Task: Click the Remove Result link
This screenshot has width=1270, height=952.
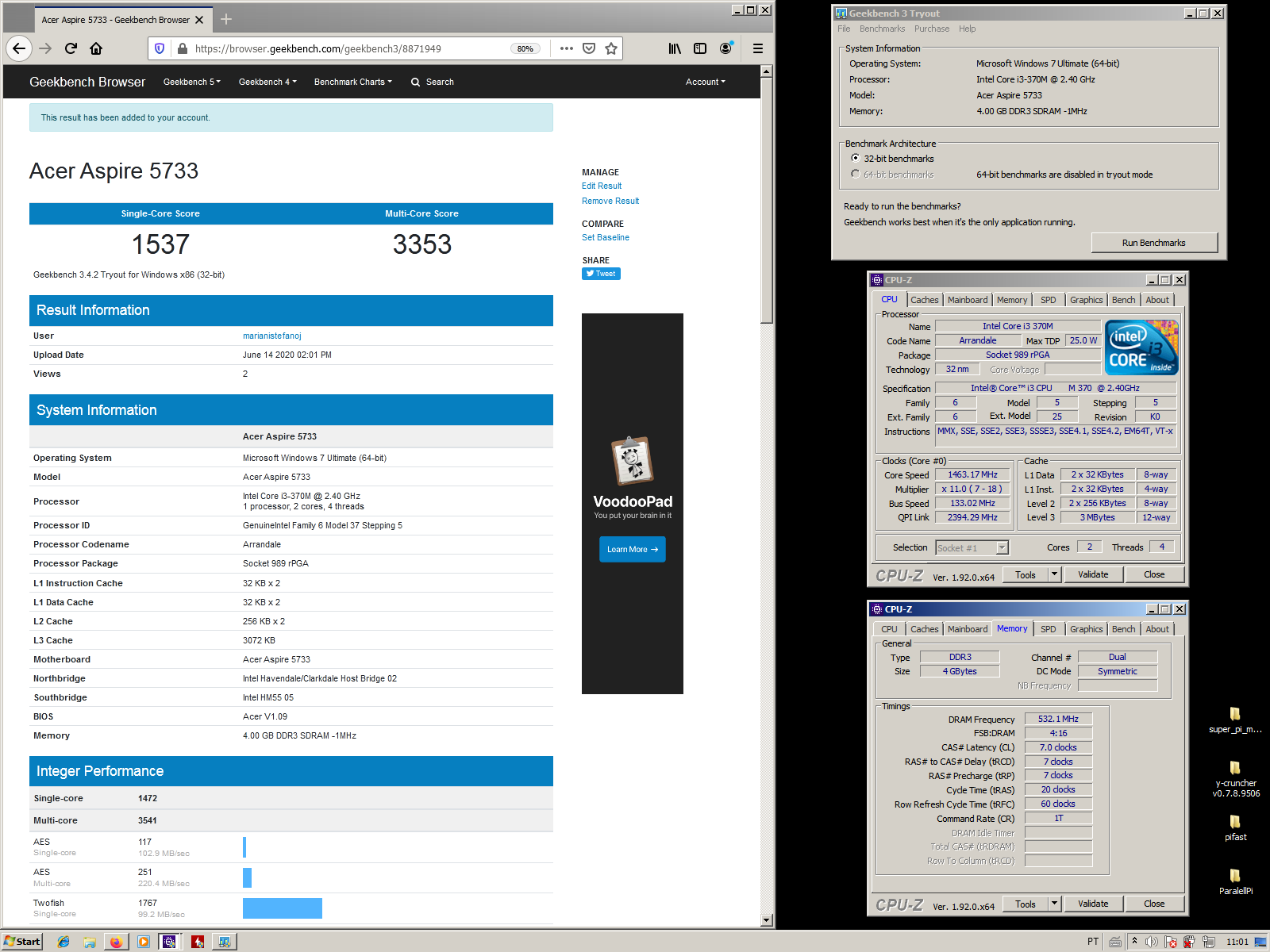Action: point(610,201)
